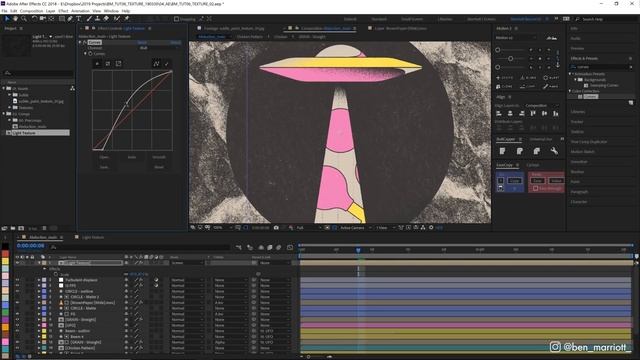Click the Curves bezier point tool icon
This screenshot has height=360, width=640.
tap(156, 63)
